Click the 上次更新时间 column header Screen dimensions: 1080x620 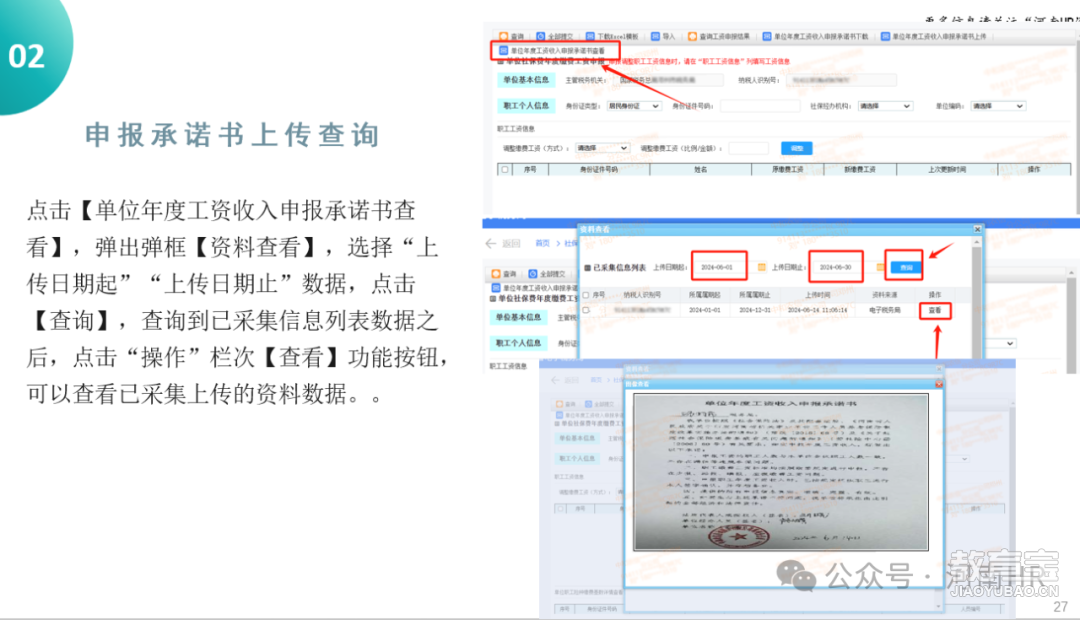point(947,169)
